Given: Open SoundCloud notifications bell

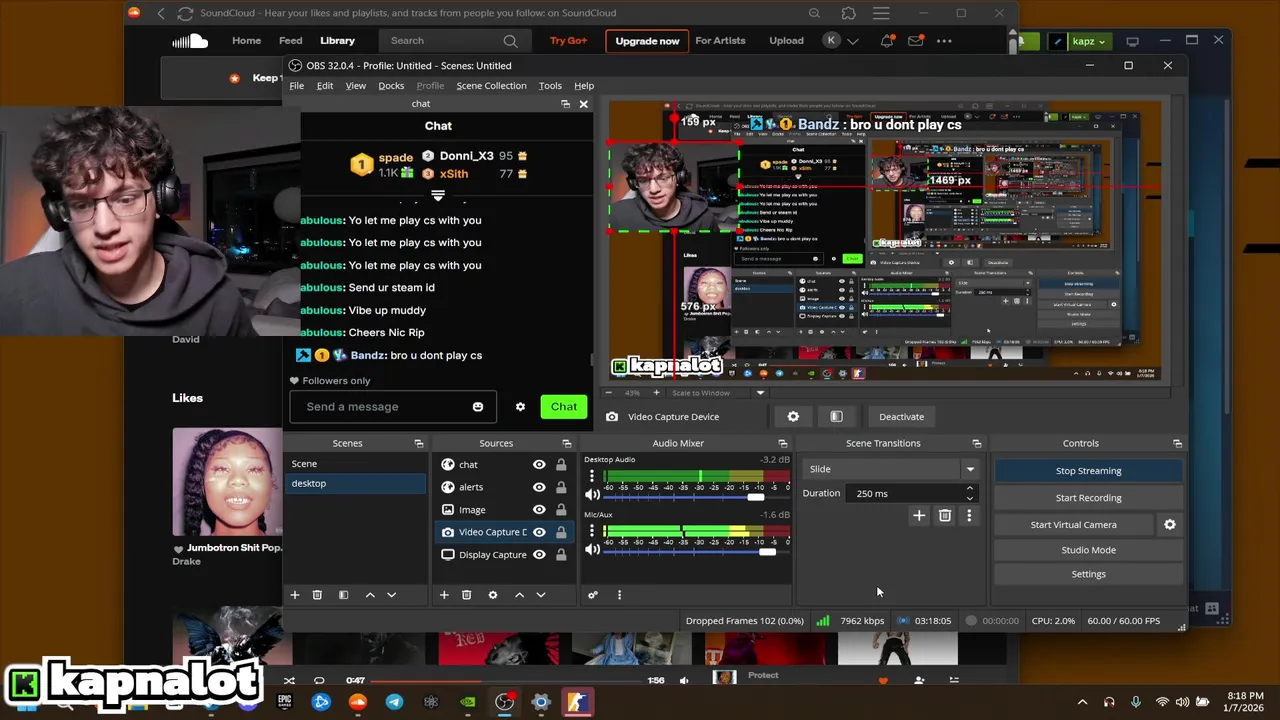Looking at the screenshot, I should coord(887,41).
